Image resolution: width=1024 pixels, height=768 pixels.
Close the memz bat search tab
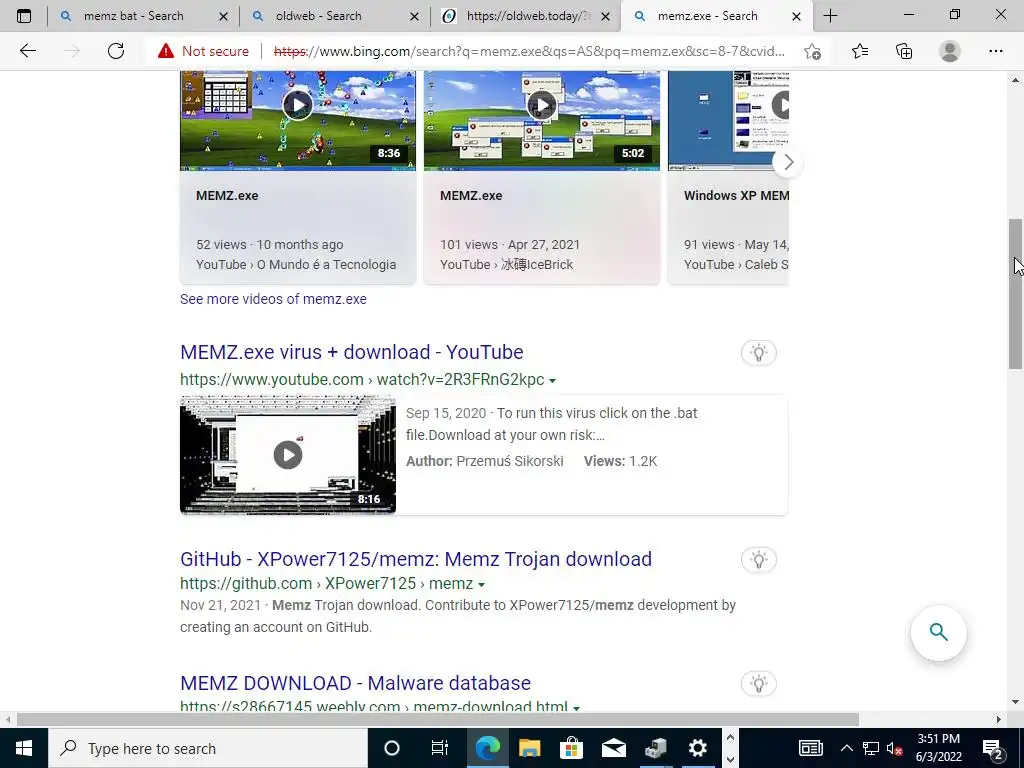coord(223,16)
